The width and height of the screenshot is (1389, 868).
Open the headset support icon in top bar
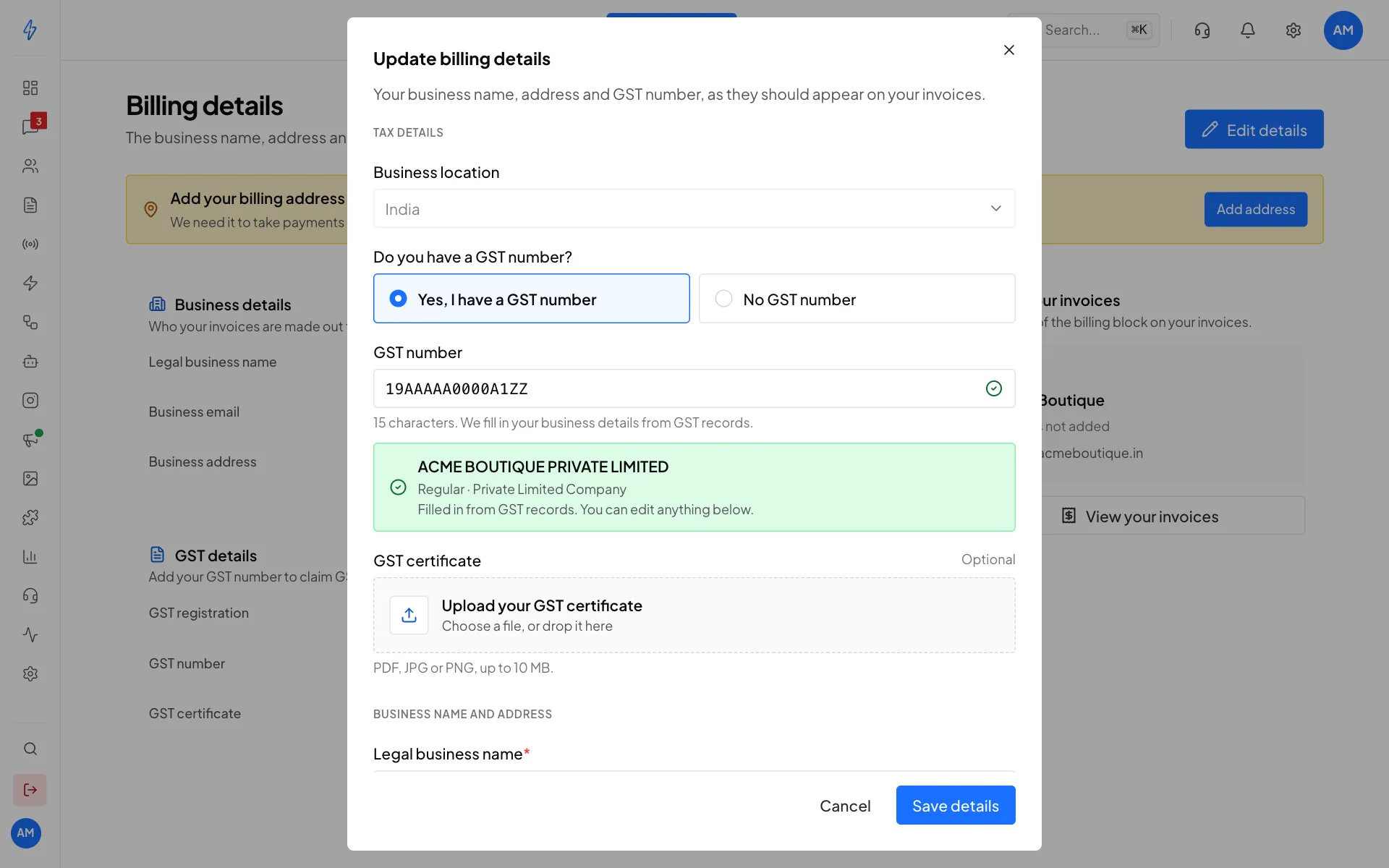pyautogui.click(x=1202, y=30)
